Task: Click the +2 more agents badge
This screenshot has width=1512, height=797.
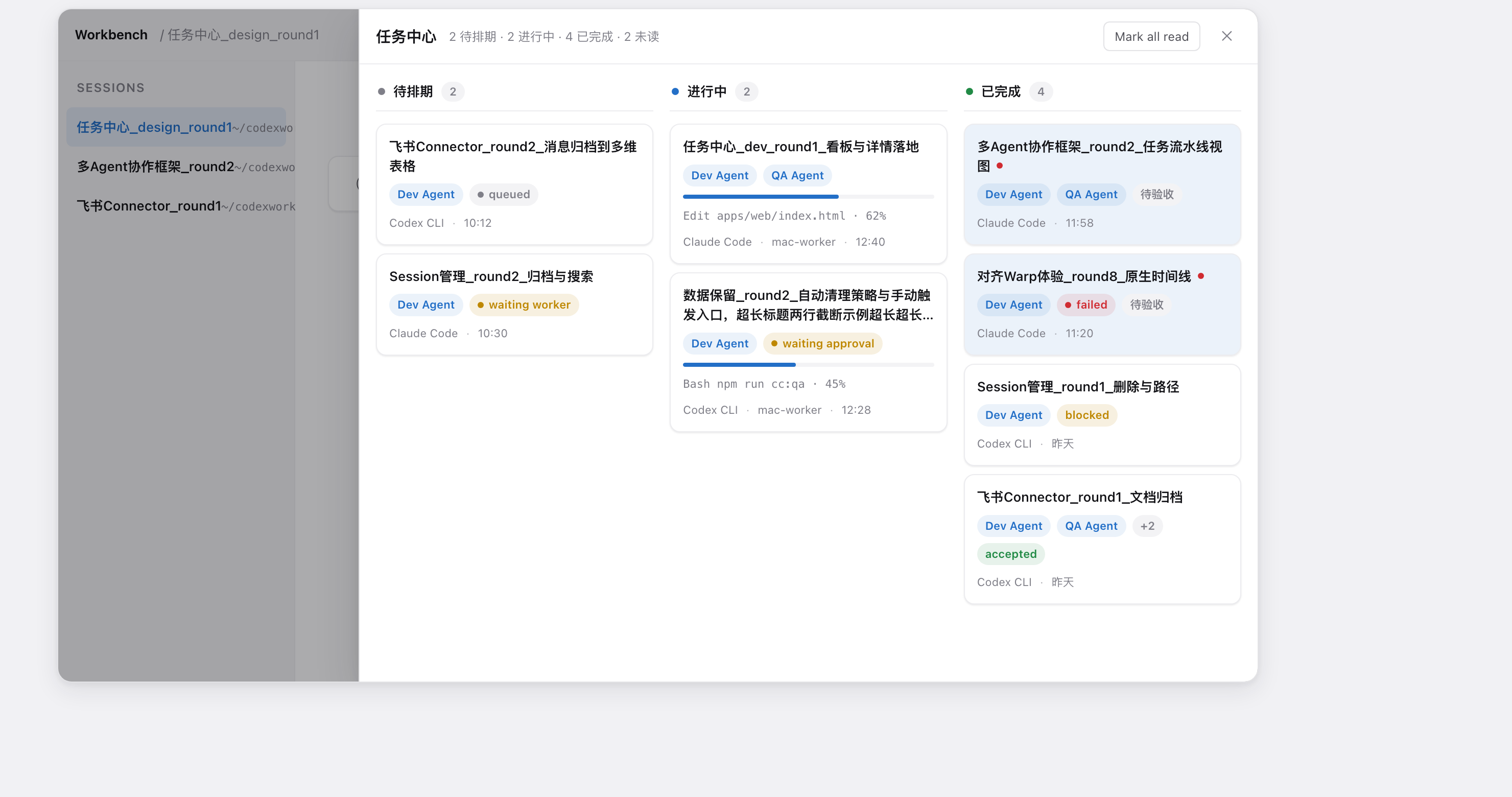Action: click(1147, 526)
